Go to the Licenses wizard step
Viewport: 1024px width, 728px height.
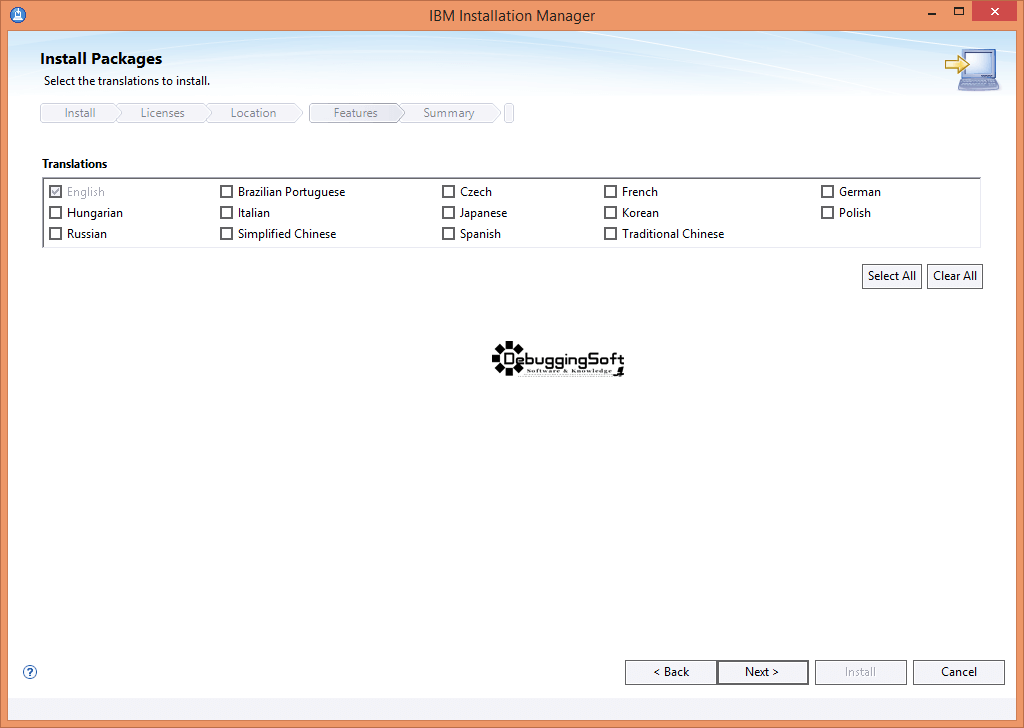tap(162, 113)
